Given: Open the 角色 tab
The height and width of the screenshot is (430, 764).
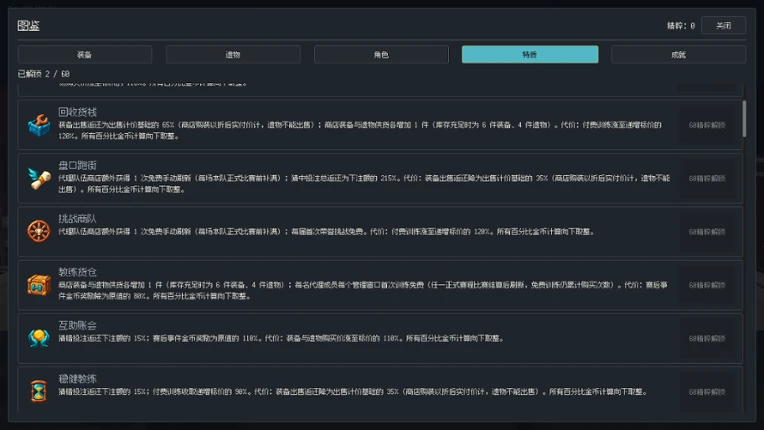Looking at the screenshot, I should click(381, 55).
